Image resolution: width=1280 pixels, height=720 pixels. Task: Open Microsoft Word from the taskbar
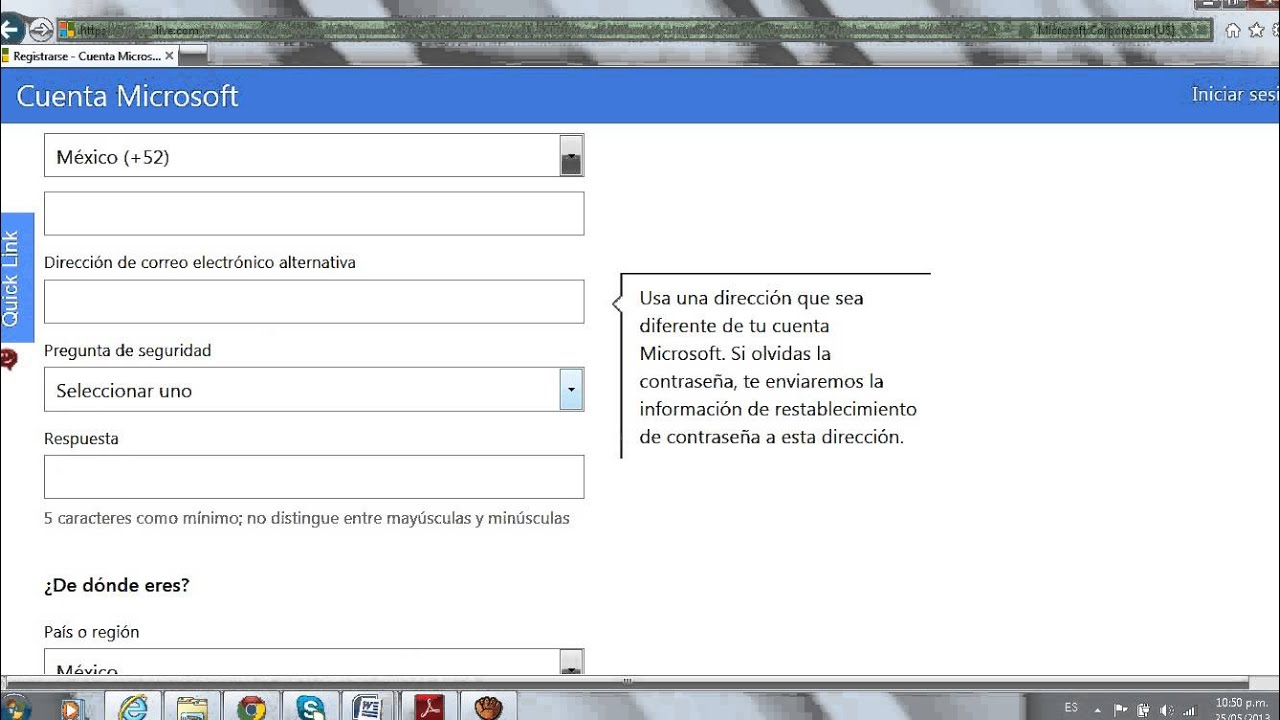pyautogui.click(x=369, y=707)
